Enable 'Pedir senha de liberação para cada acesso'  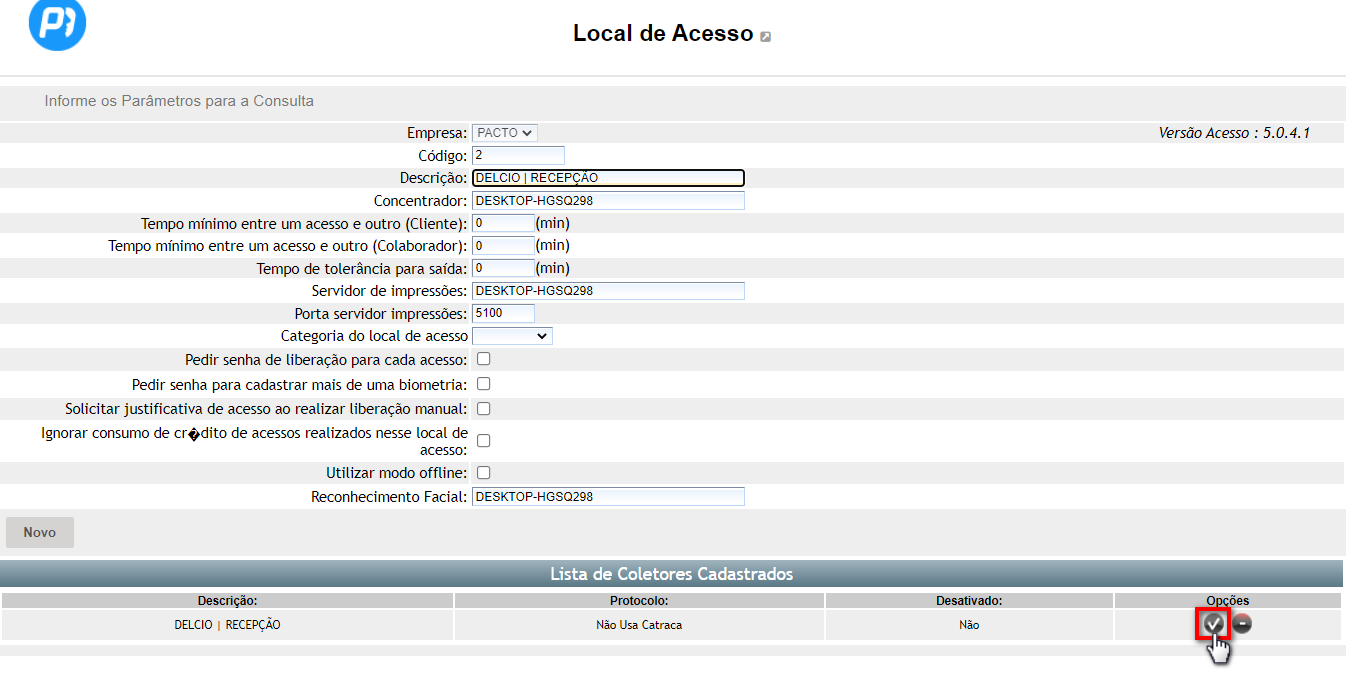[x=483, y=359]
